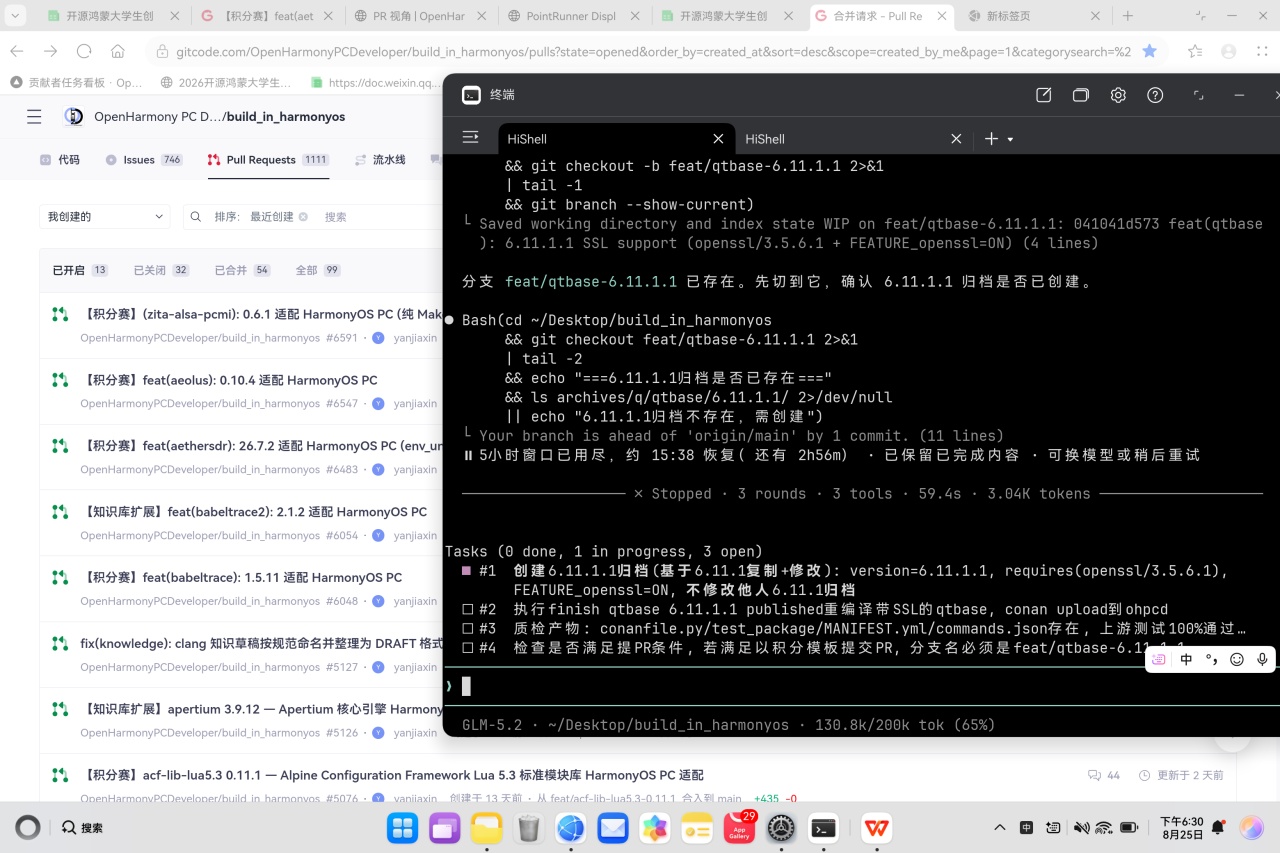Image resolution: width=1280 pixels, height=853 pixels.
Task: Open the notification bell in the tray
Action: (1218, 828)
